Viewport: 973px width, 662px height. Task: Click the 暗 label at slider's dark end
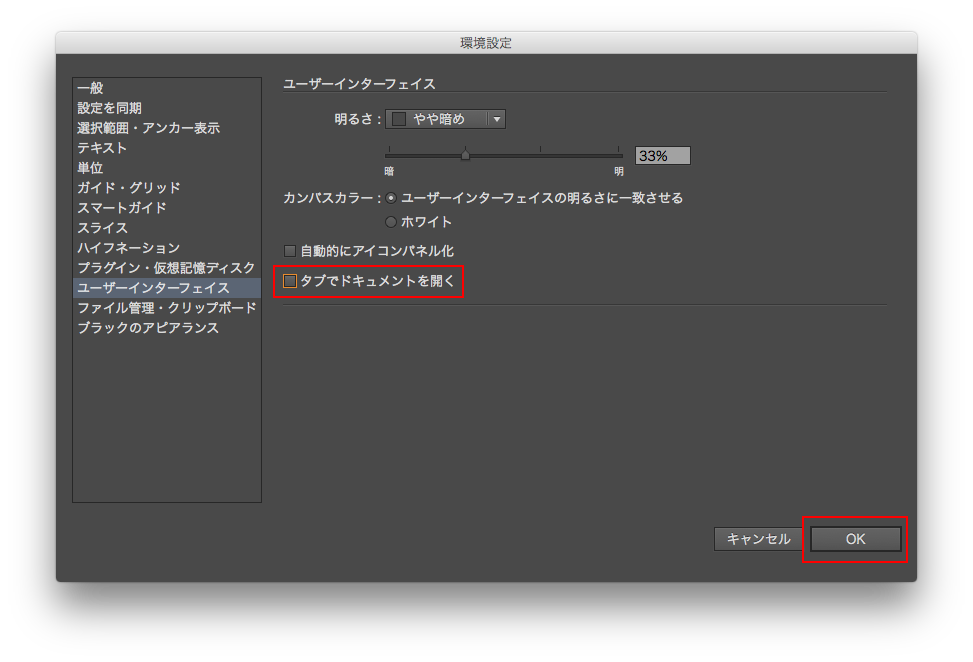[x=389, y=171]
